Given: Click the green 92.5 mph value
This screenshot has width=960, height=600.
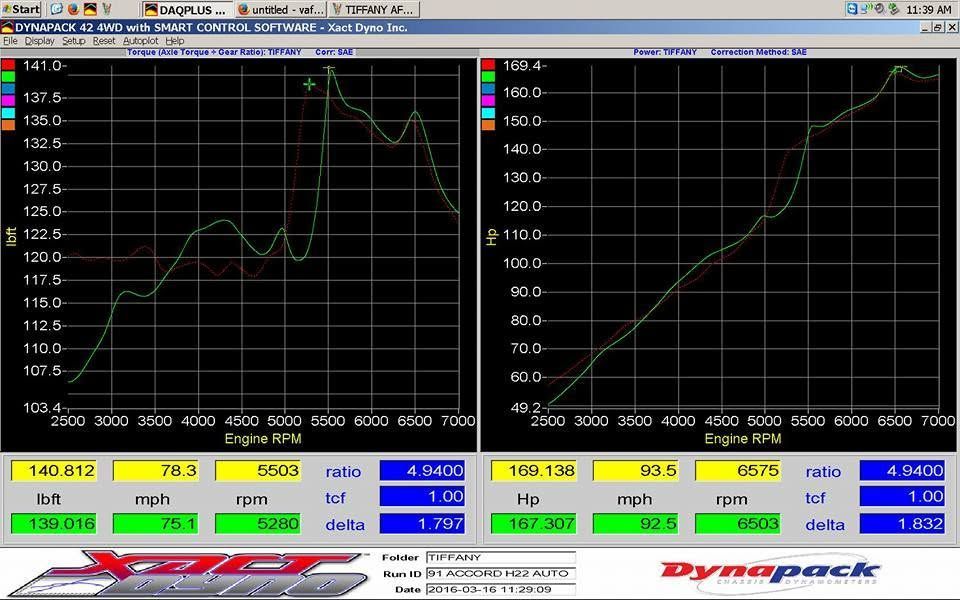Looking at the screenshot, I should pyautogui.click(x=636, y=523).
